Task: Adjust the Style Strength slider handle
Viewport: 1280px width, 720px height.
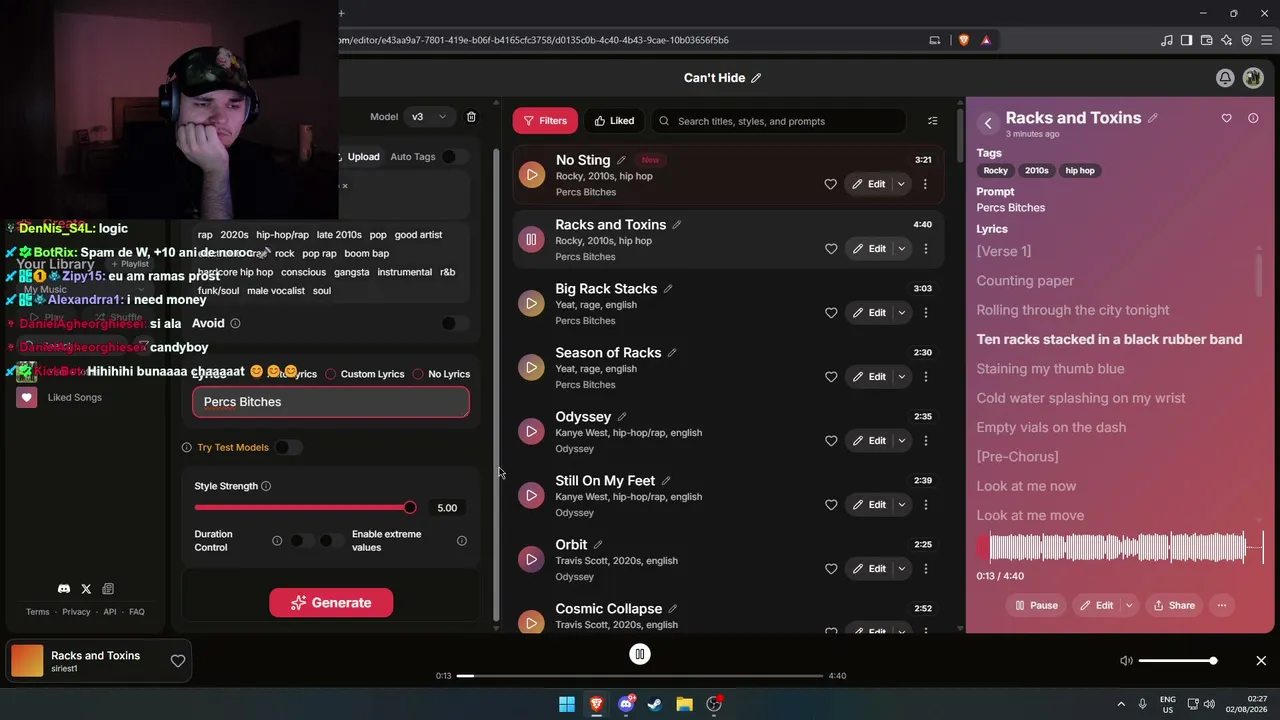Action: pyautogui.click(x=410, y=508)
